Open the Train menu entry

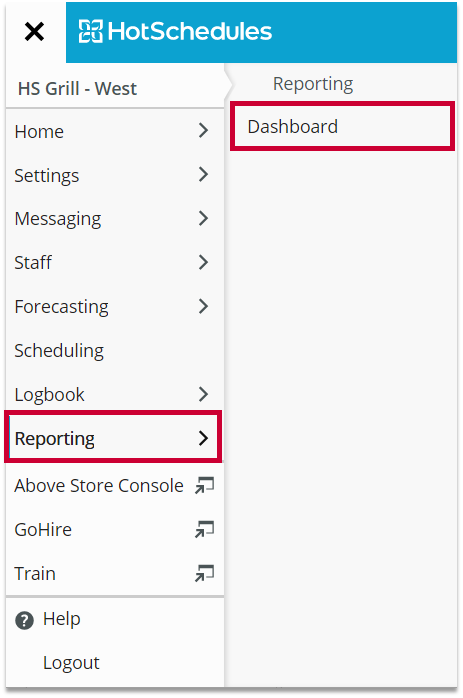pyautogui.click(x=114, y=573)
